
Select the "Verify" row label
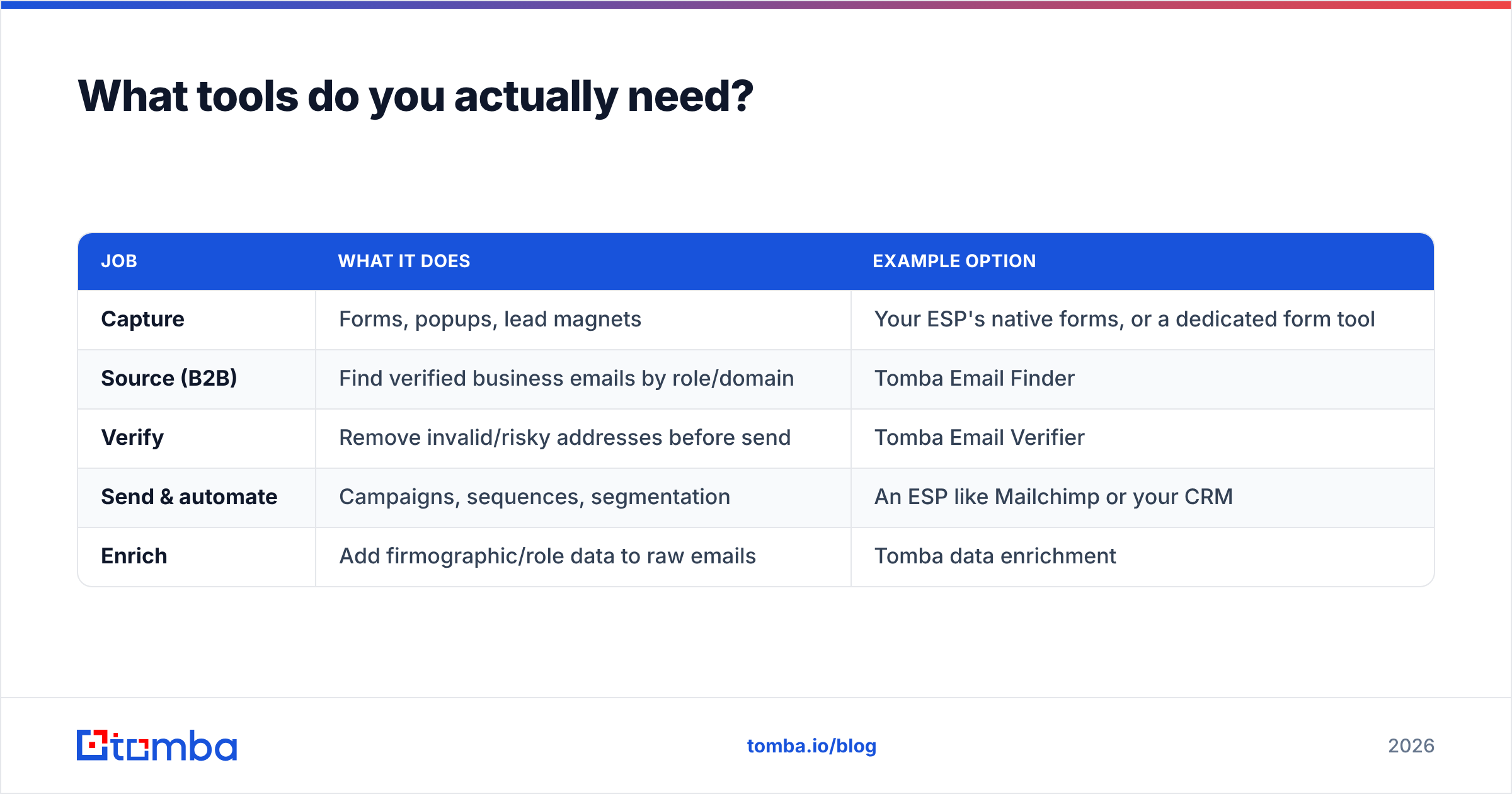point(132,437)
